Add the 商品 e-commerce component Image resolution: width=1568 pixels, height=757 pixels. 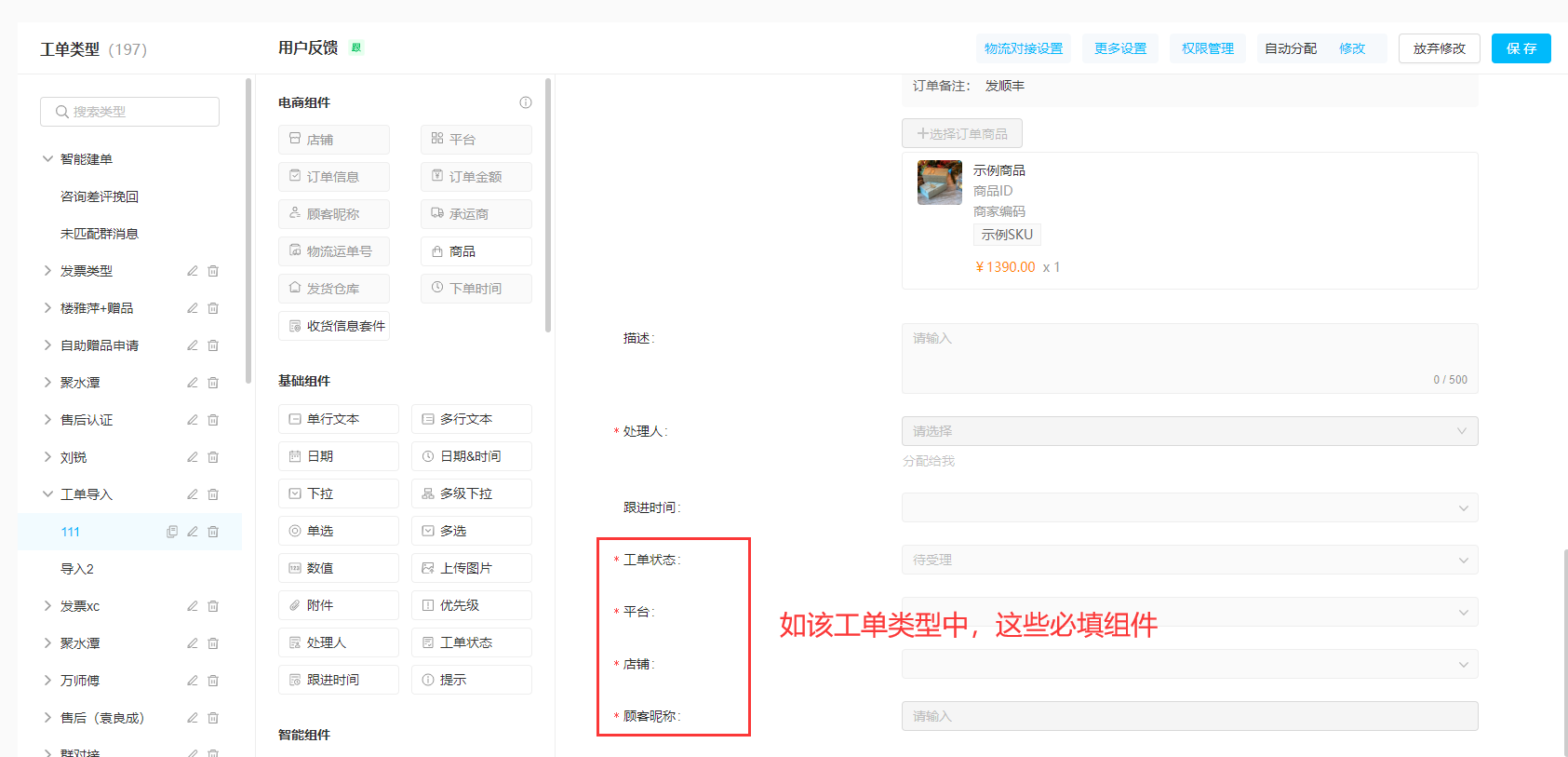click(x=476, y=251)
